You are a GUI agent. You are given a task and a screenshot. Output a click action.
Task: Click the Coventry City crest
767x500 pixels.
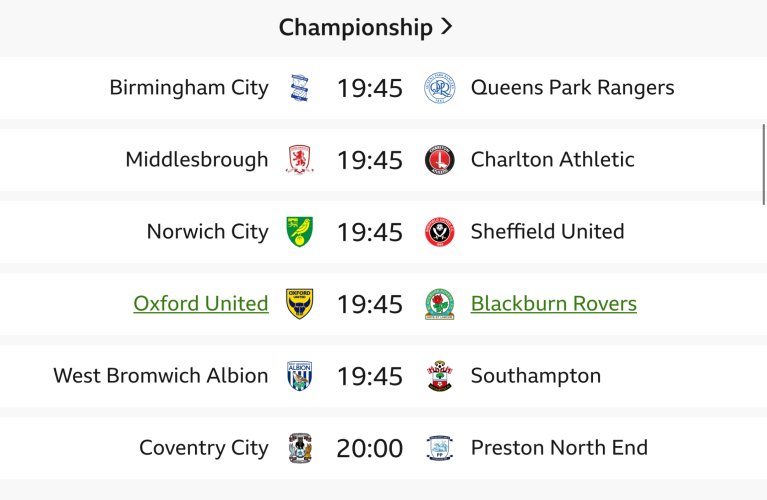[299, 448]
